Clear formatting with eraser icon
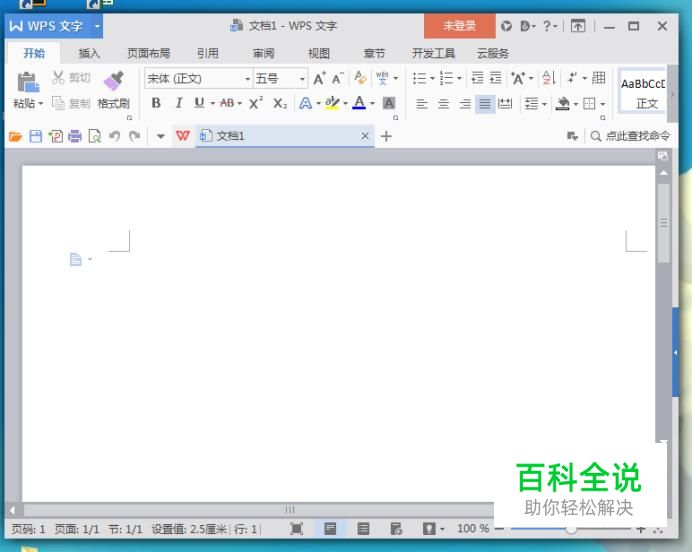The height and width of the screenshot is (552, 692). point(360,78)
